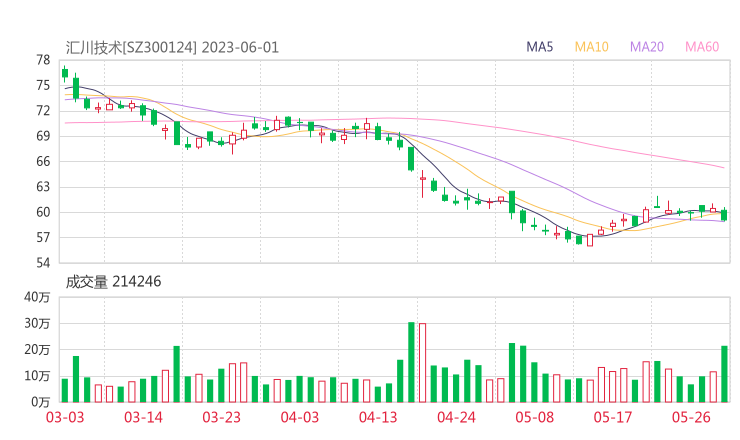The width and height of the screenshot is (740, 440).
Task: Click the 03-14 date axis label
Action: click(143, 417)
